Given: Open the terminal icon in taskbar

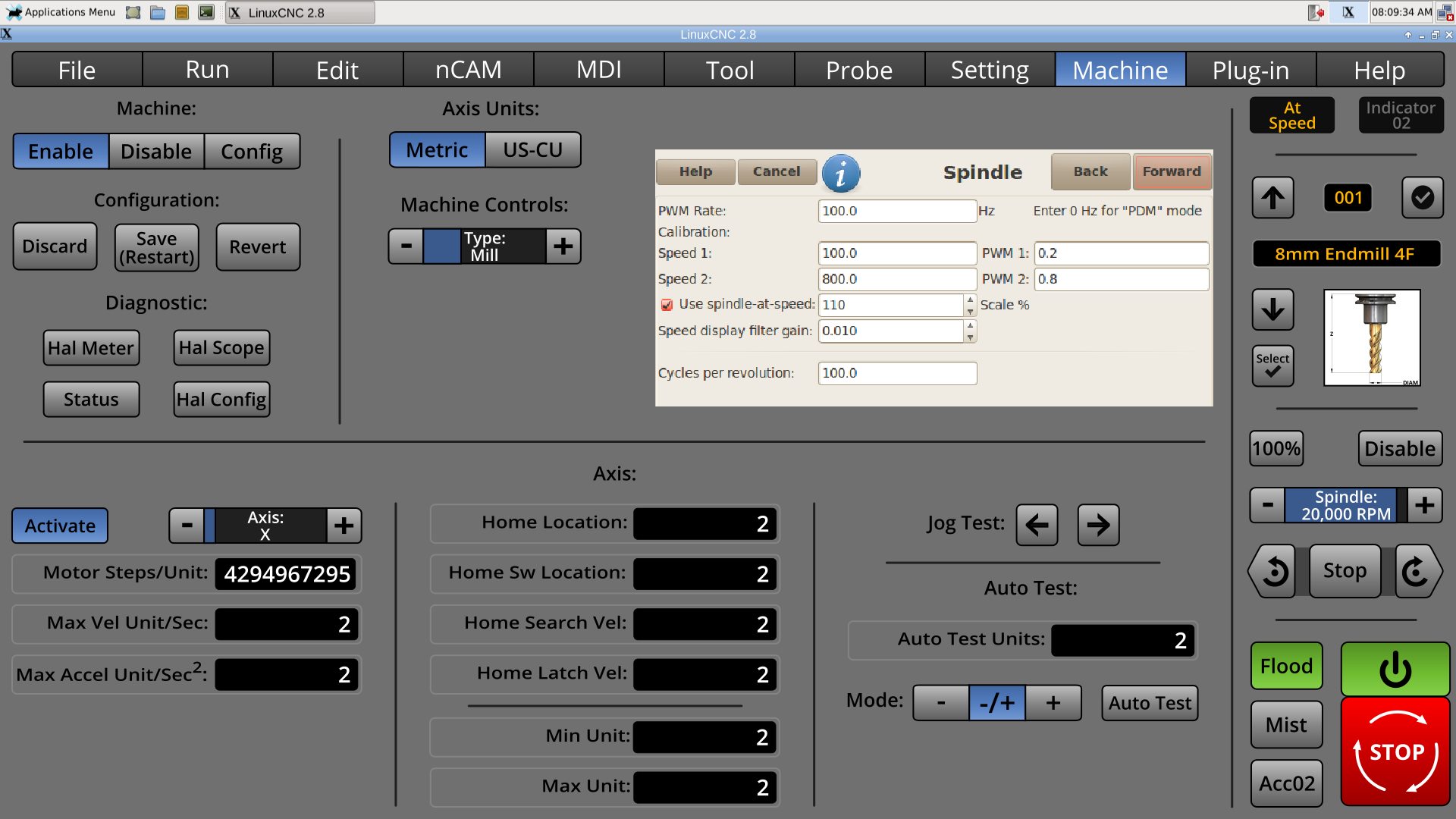Looking at the screenshot, I should tap(206, 12).
